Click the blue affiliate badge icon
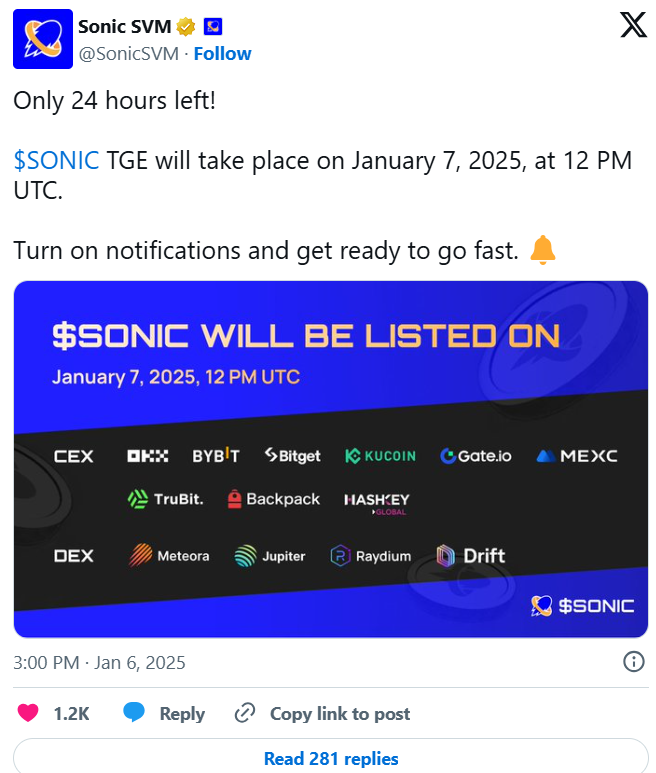The height and width of the screenshot is (773, 656). 213,26
